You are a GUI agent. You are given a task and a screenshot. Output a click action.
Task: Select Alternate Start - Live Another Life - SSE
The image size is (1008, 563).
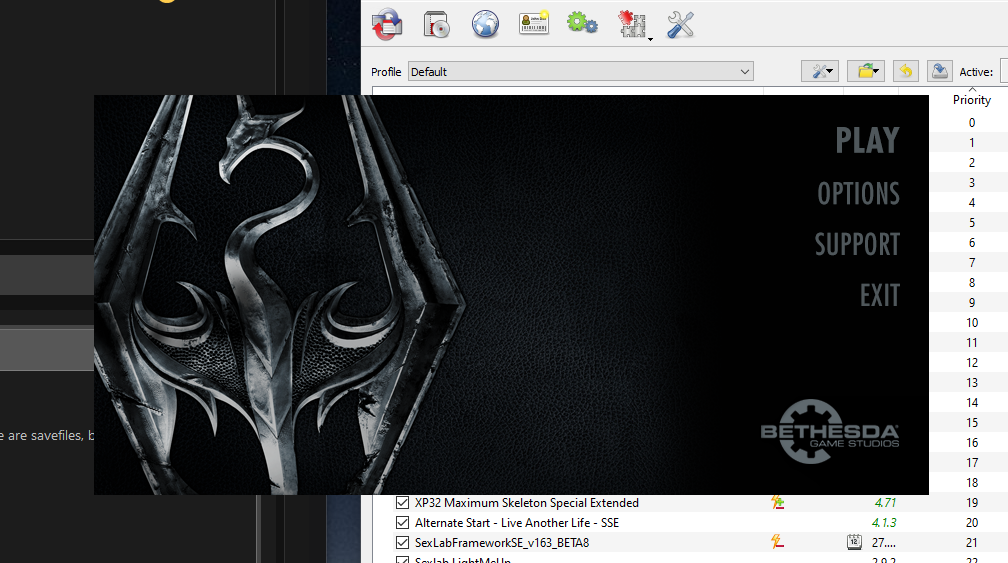517,523
